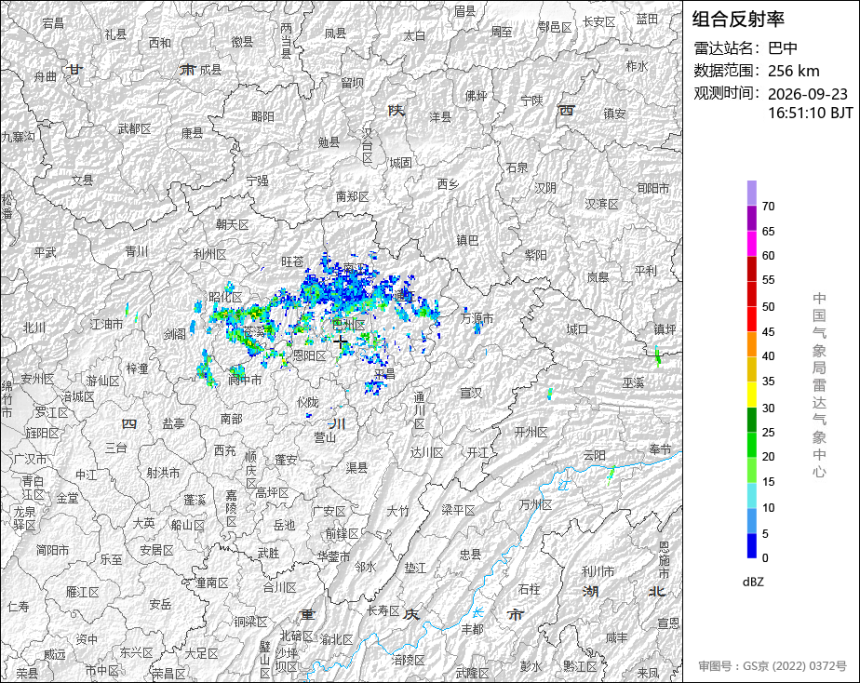The image size is (860, 683).
Task: Click the 略阳 county label
Action: (262, 116)
